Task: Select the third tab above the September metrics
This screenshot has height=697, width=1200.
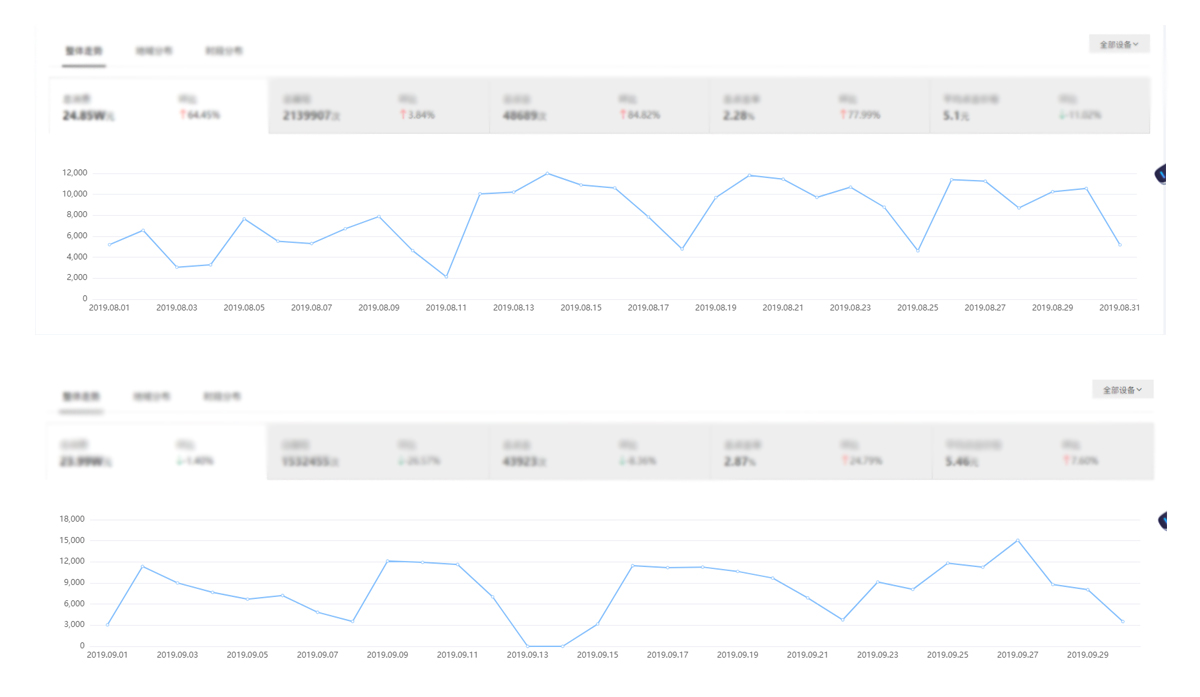Action: (x=222, y=397)
